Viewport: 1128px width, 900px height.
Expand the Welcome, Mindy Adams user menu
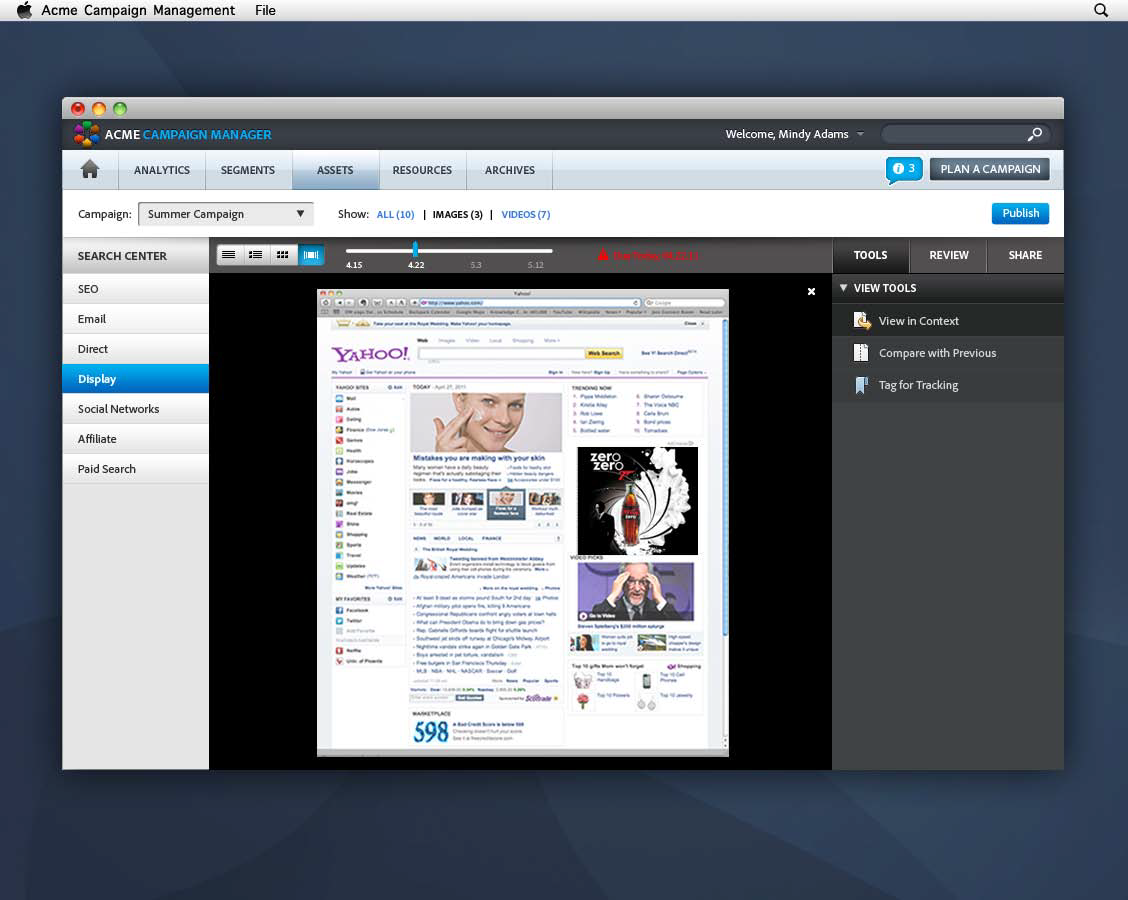coord(794,134)
